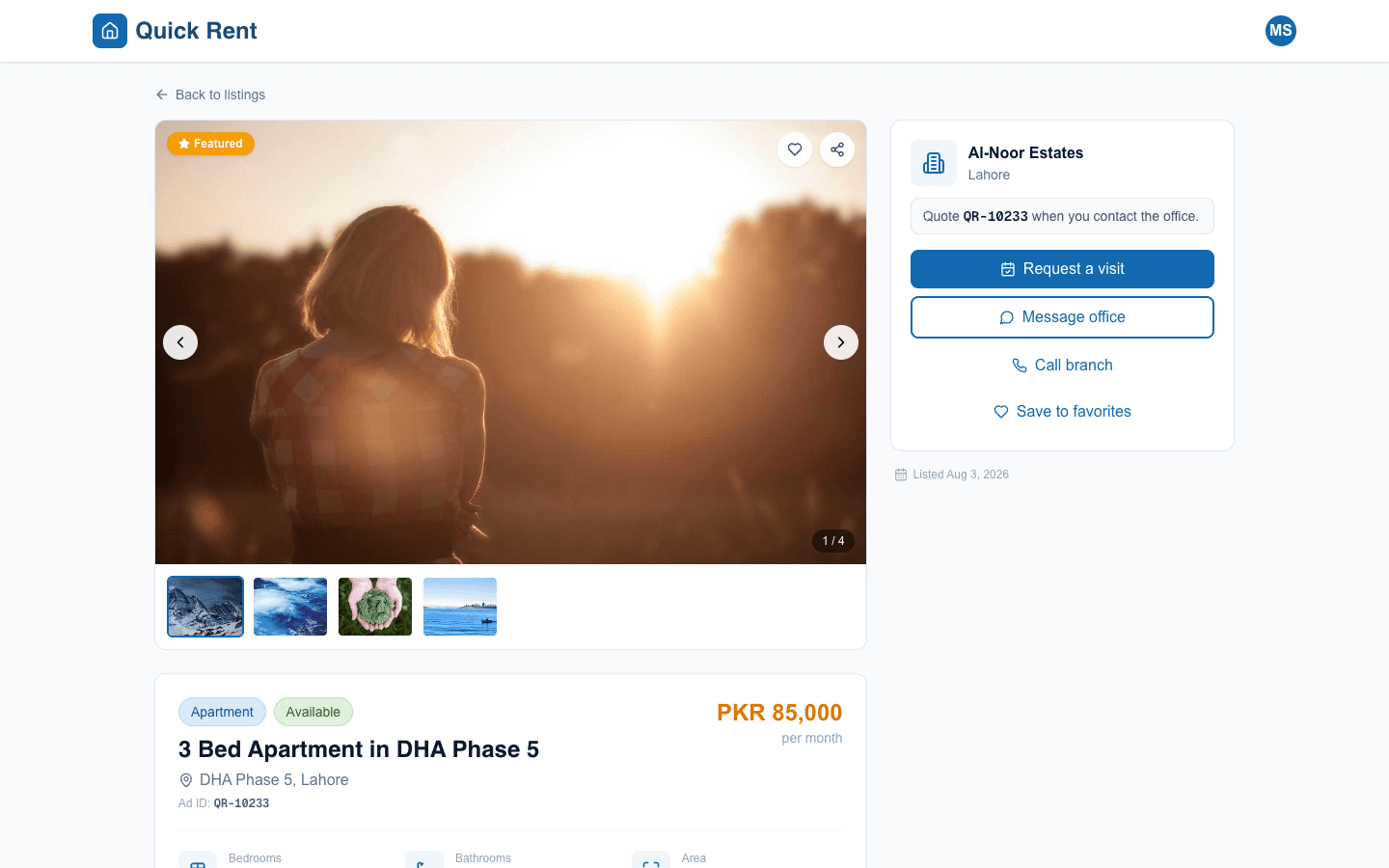The height and width of the screenshot is (868, 1389).
Task: Click the Quick Rent brand name
Action: [196, 31]
